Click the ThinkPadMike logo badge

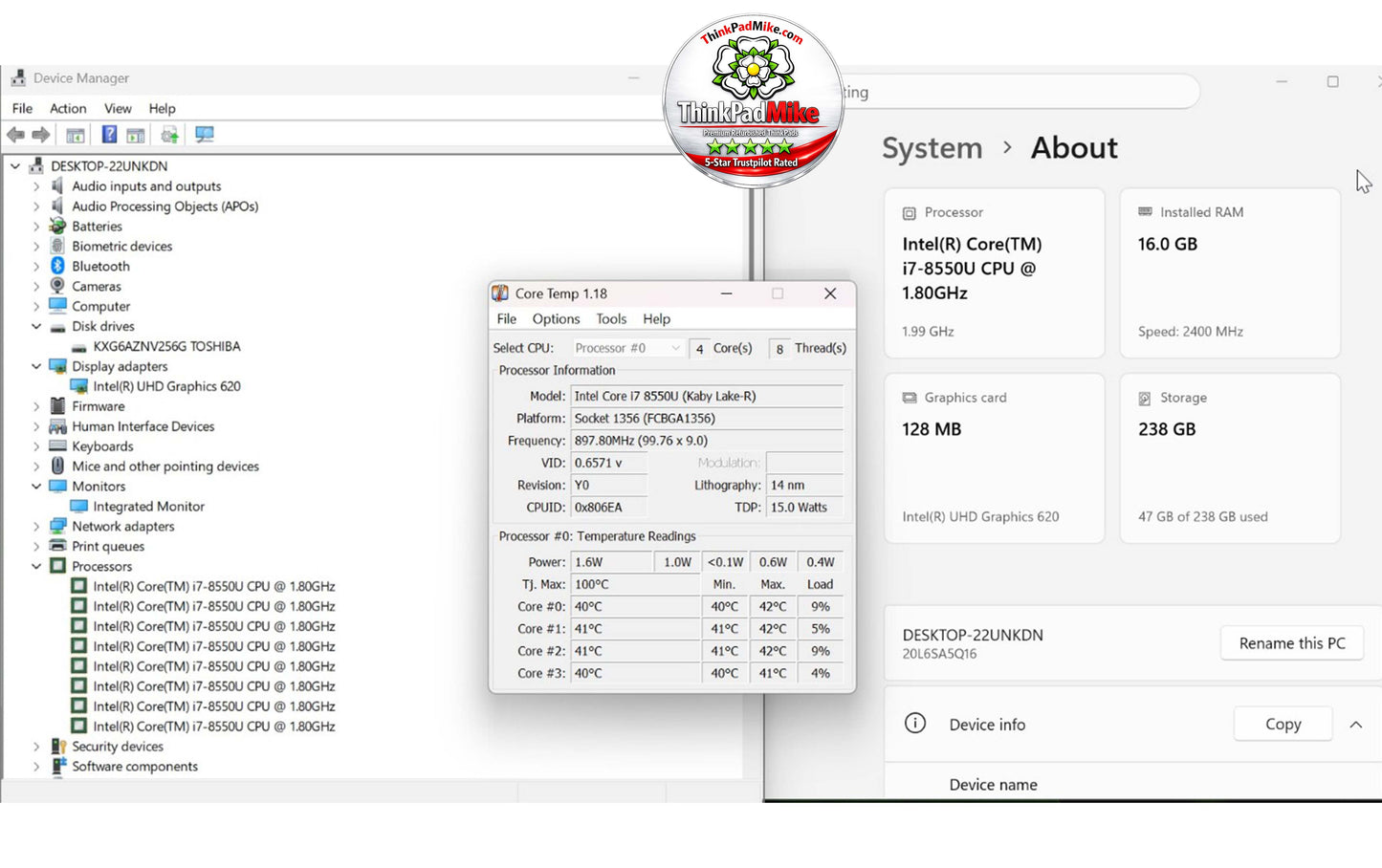tap(754, 100)
